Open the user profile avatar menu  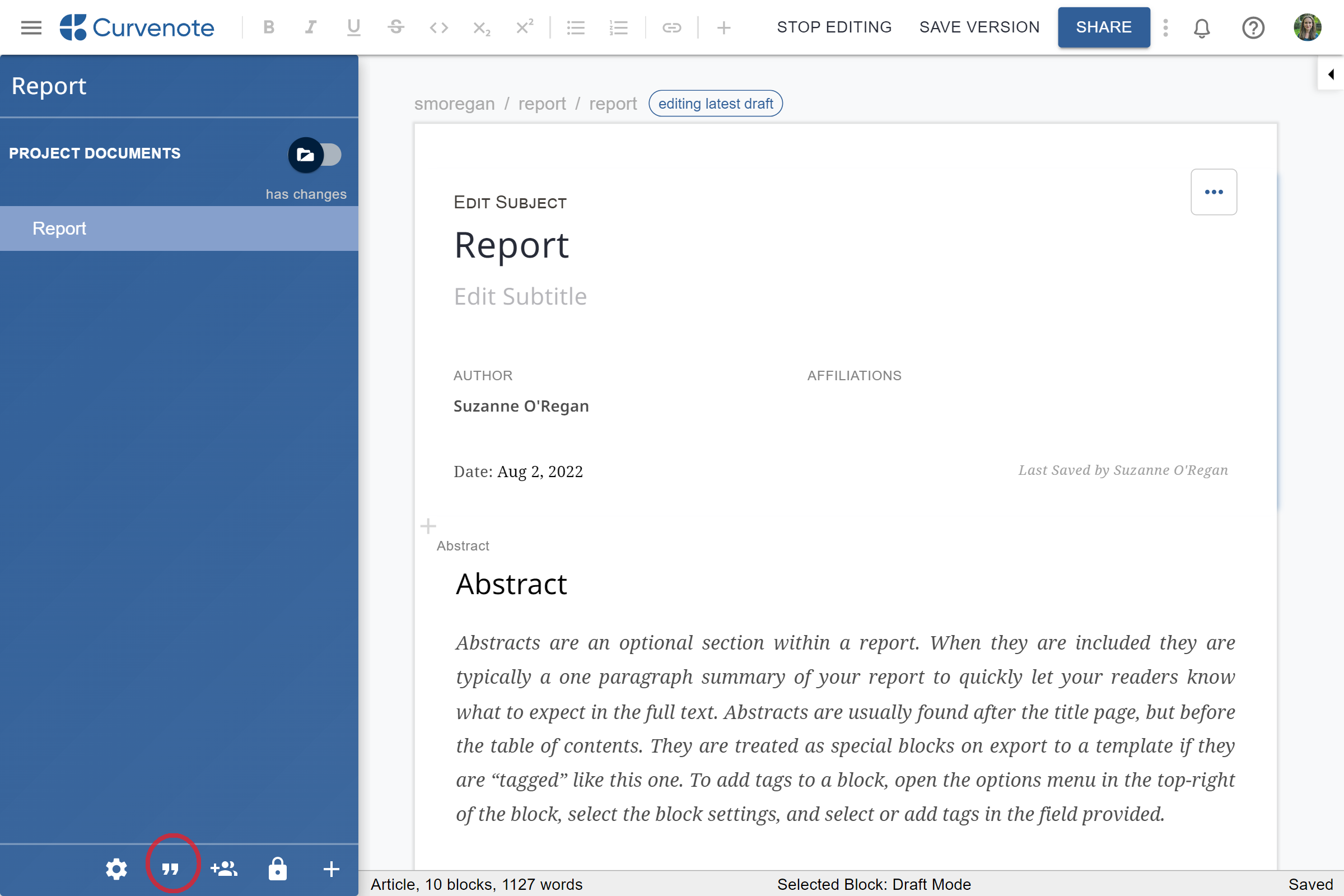point(1308,27)
